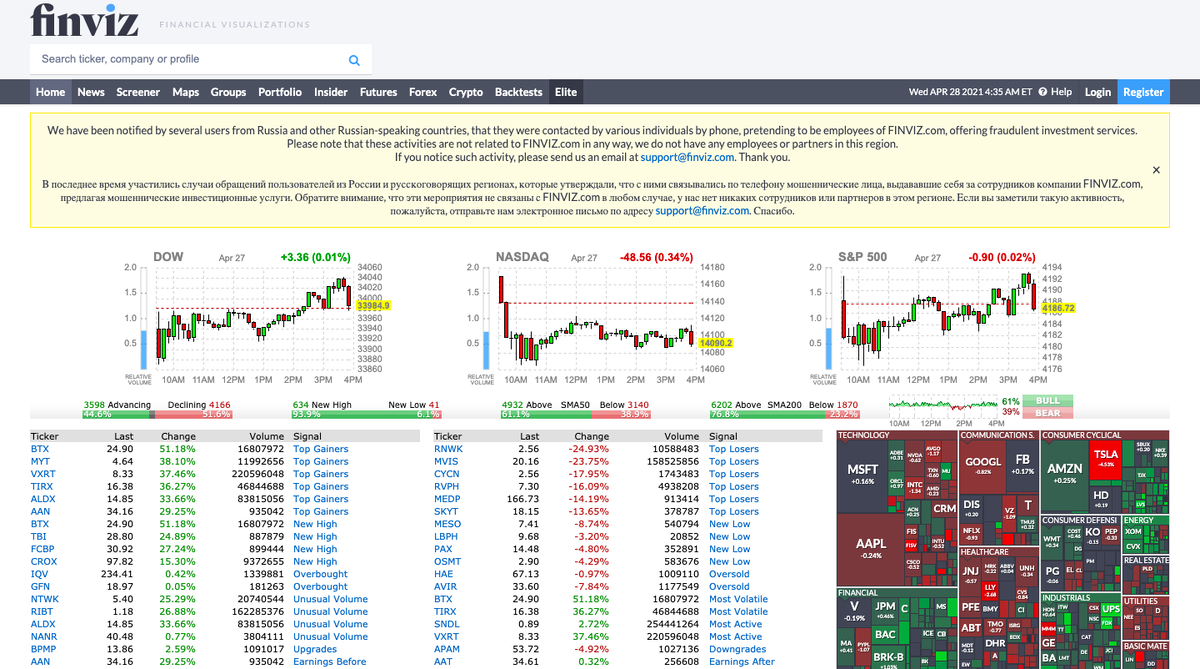The image size is (1200, 669).
Task: Click the SNDL ticker link
Action: tap(447, 624)
